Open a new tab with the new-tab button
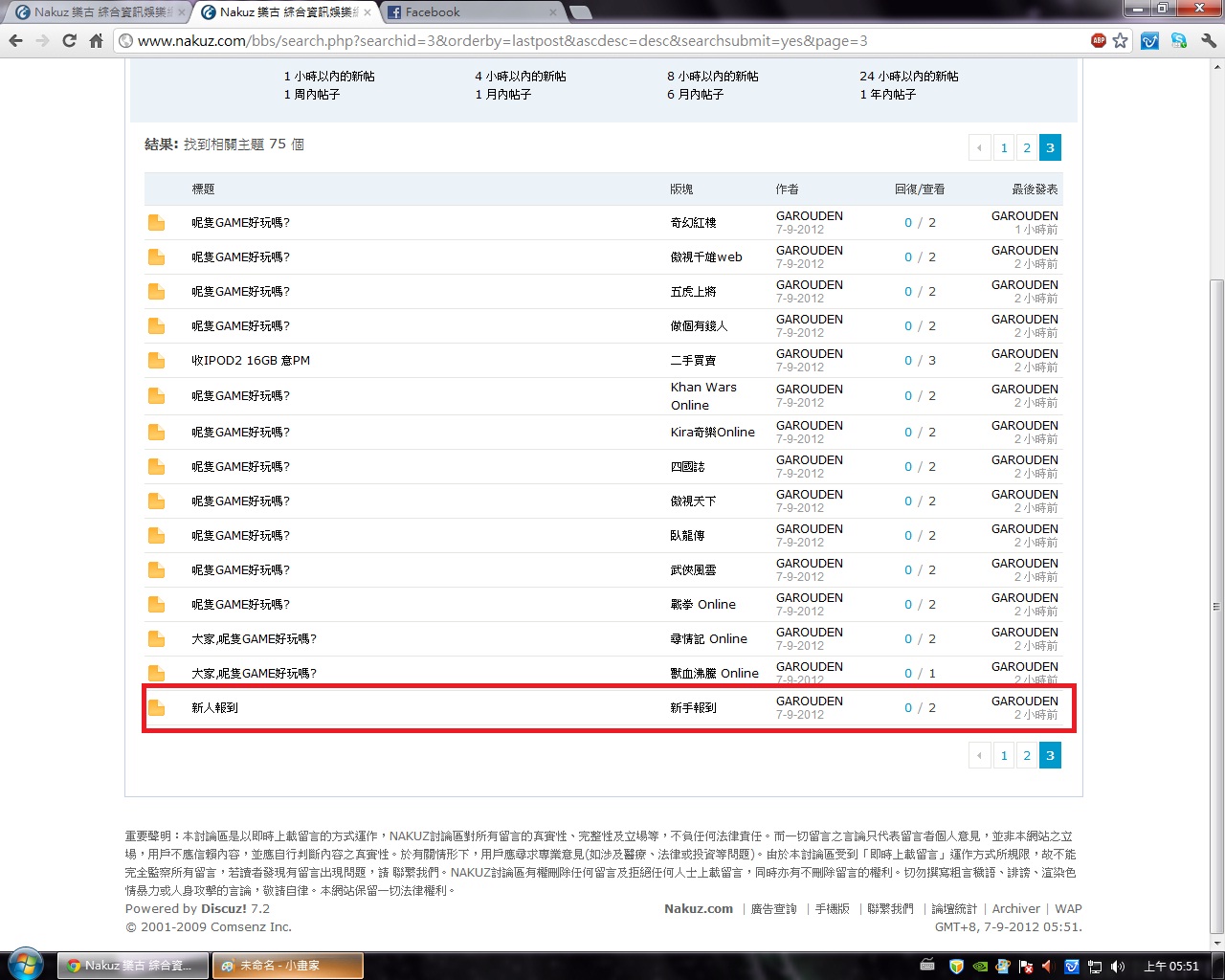 click(x=580, y=12)
